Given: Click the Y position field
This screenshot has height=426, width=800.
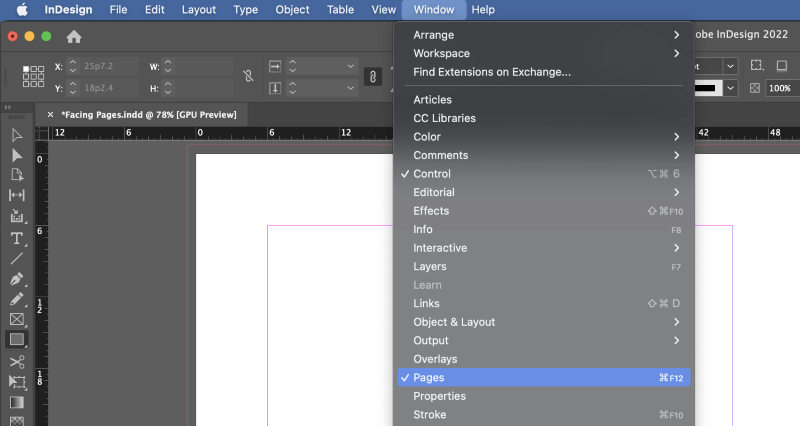Looking at the screenshot, I should [109, 88].
